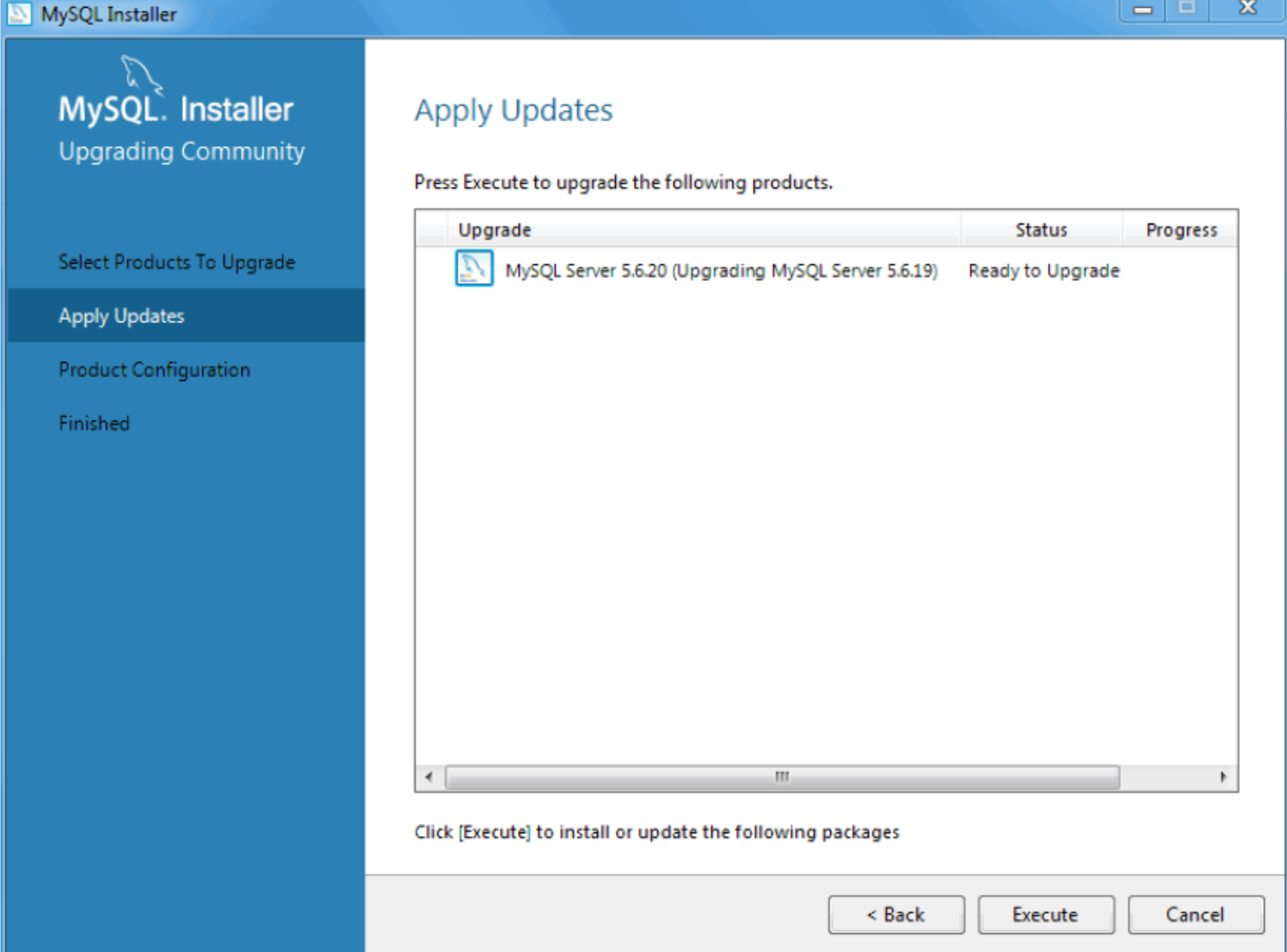Click Execute to start the upgrade

[1045, 914]
